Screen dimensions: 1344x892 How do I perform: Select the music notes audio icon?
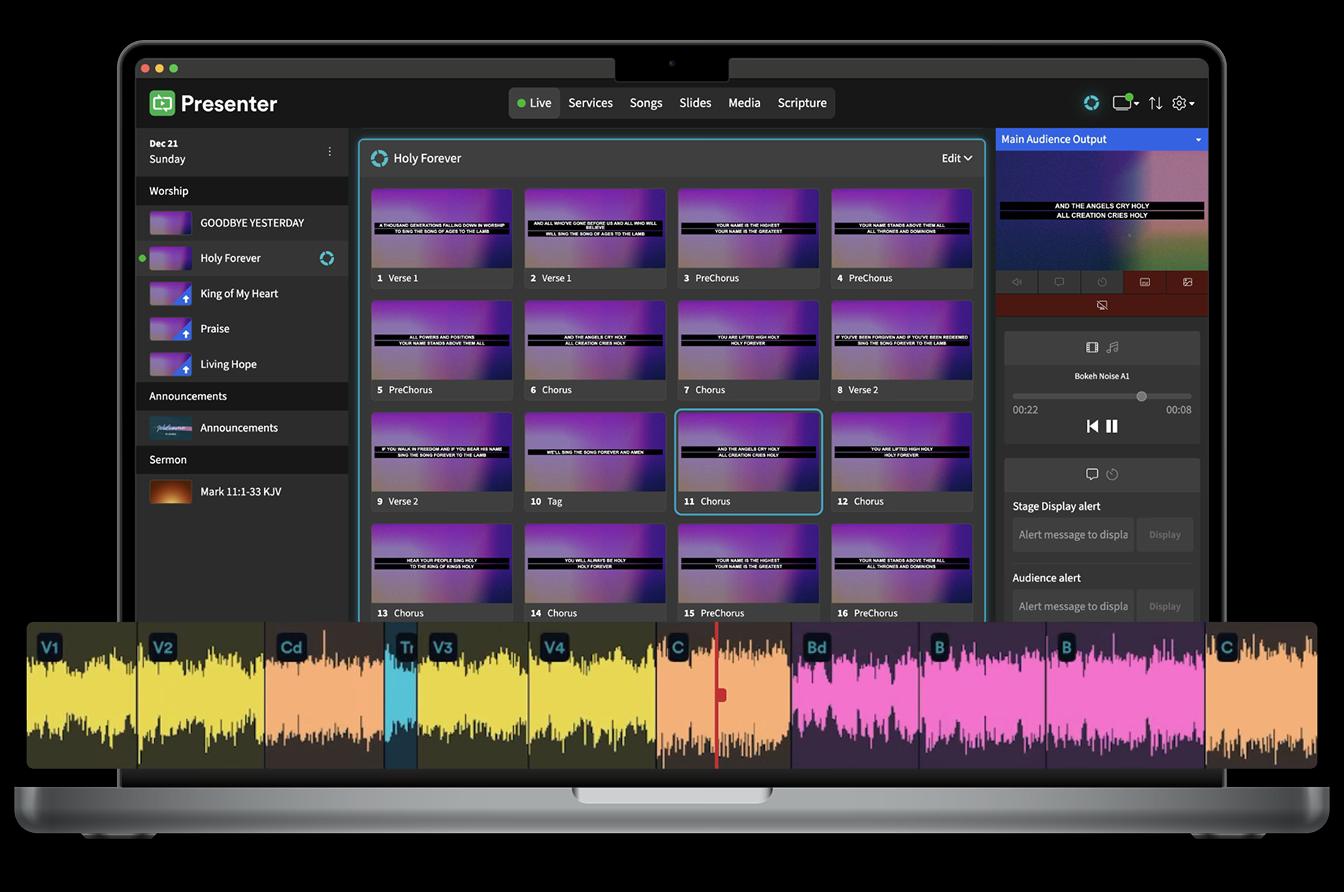click(1112, 347)
